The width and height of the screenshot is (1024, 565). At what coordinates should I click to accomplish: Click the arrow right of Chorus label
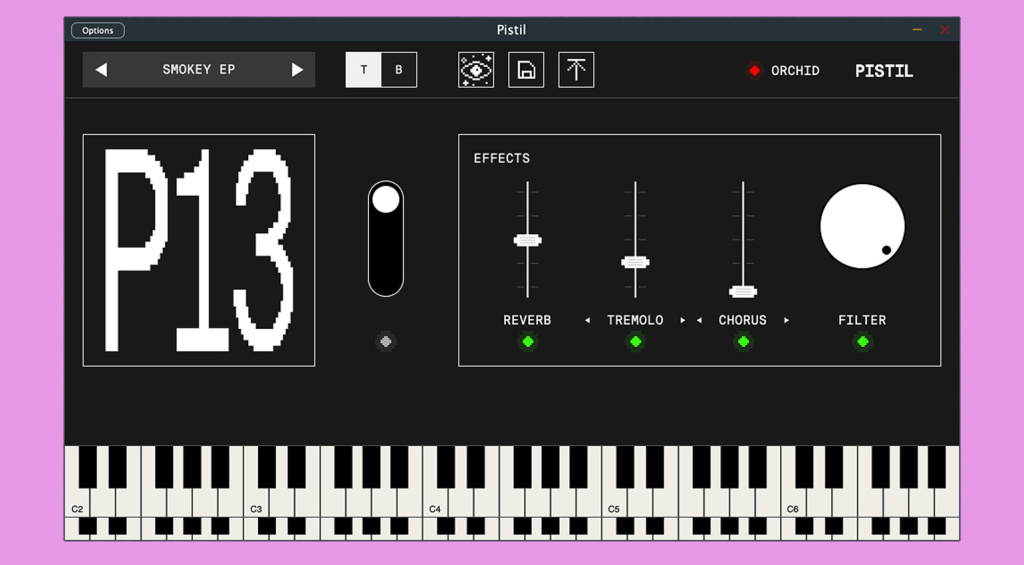click(x=787, y=321)
